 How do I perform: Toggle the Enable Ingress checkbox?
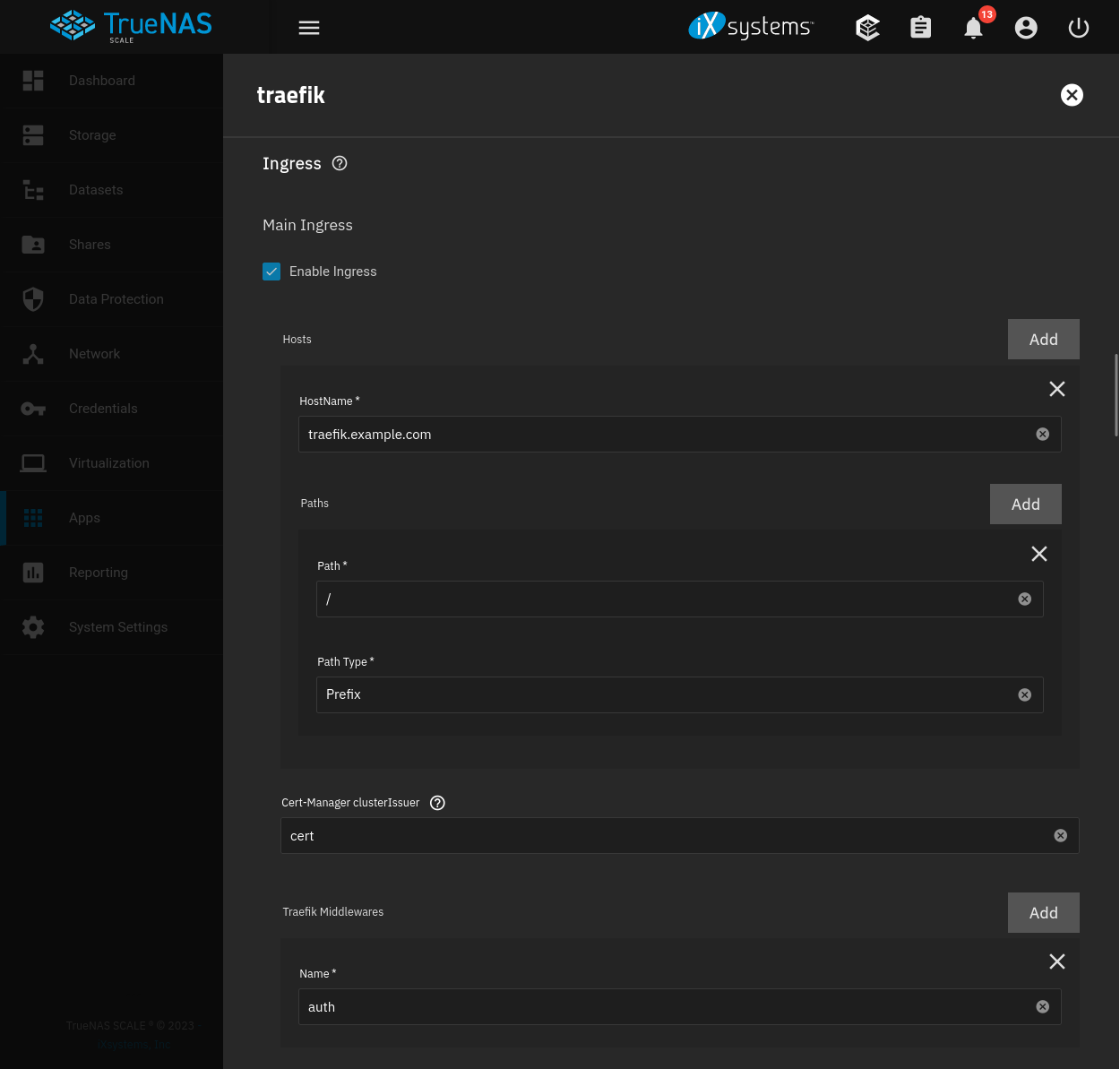pos(271,272)
